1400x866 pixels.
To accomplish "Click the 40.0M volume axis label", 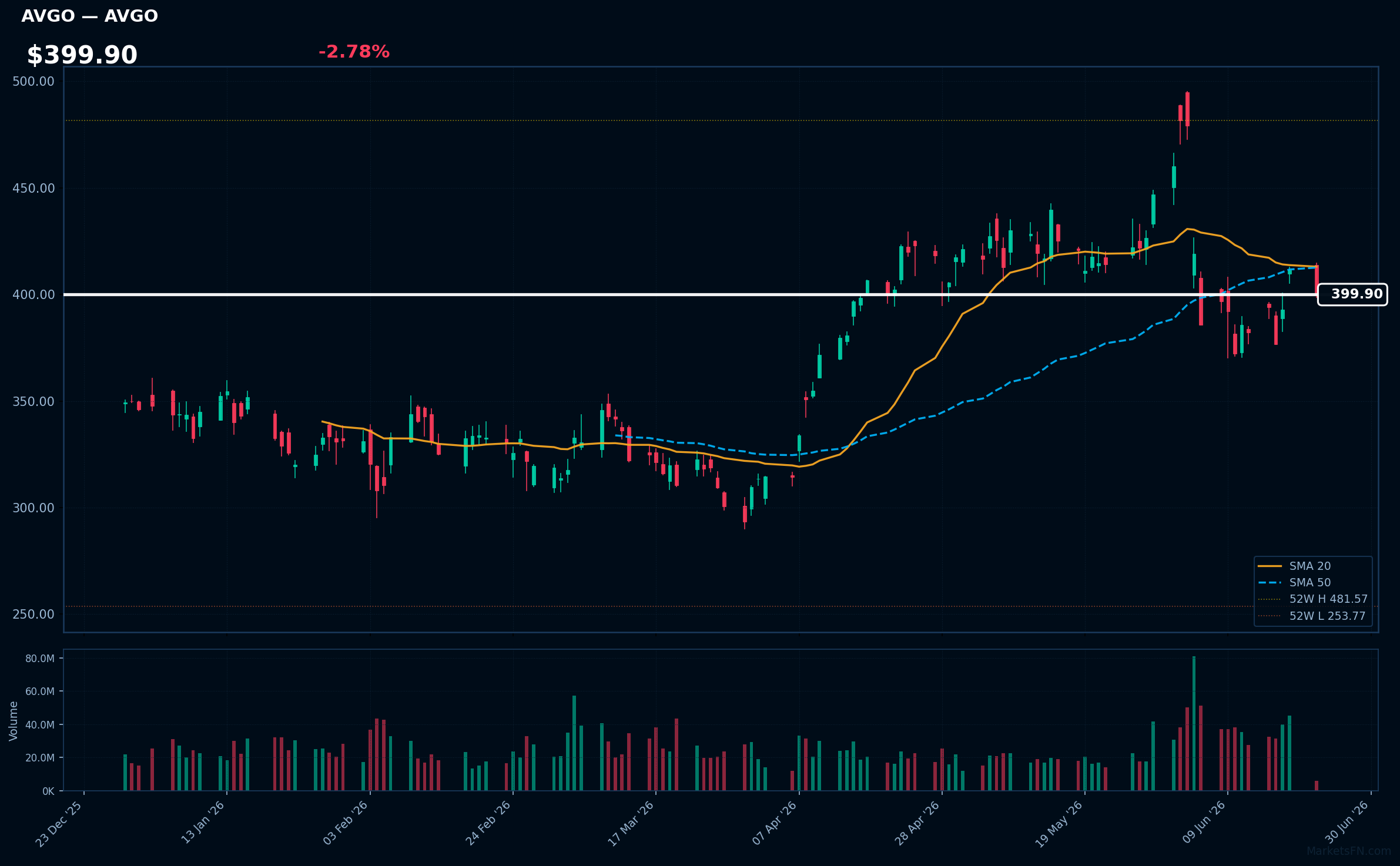I will (x=40, y=725).
